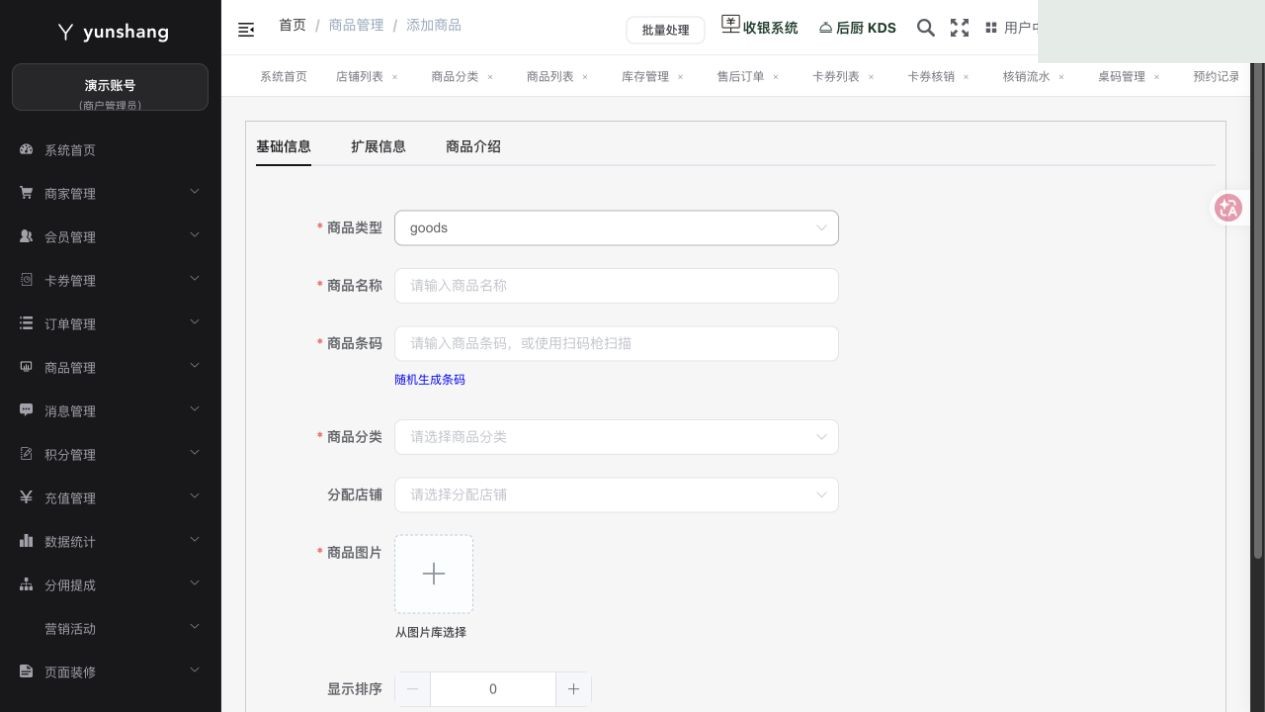Click the 系统首页 dashboard icon in the sidebar
1265x712 pixels.
pos(27,150)
